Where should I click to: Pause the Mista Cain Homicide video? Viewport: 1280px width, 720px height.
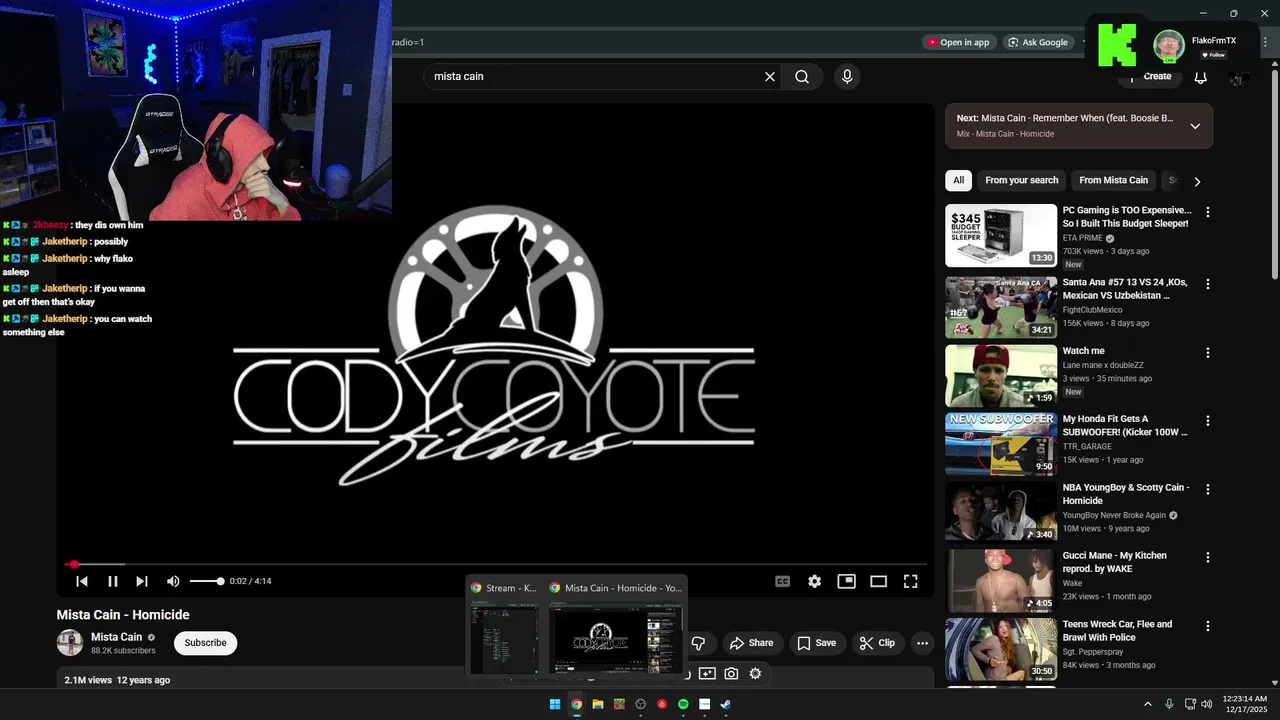[x=113, y=581]
